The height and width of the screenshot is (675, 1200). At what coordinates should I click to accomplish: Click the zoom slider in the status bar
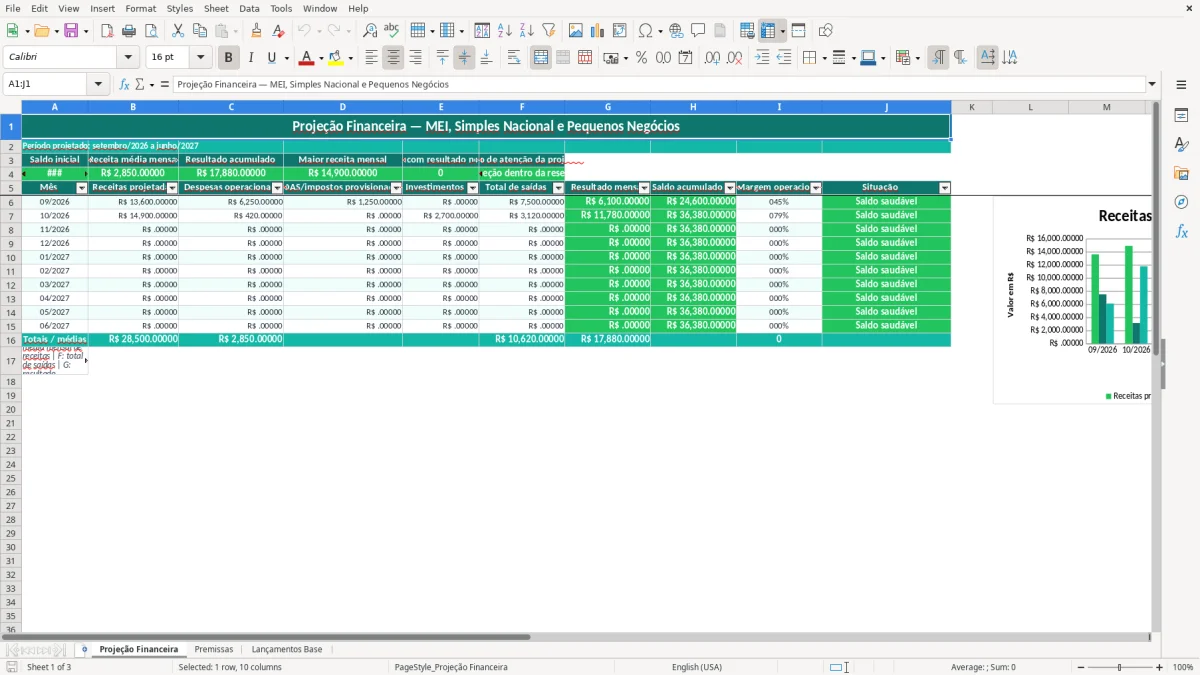point(1120,667)
